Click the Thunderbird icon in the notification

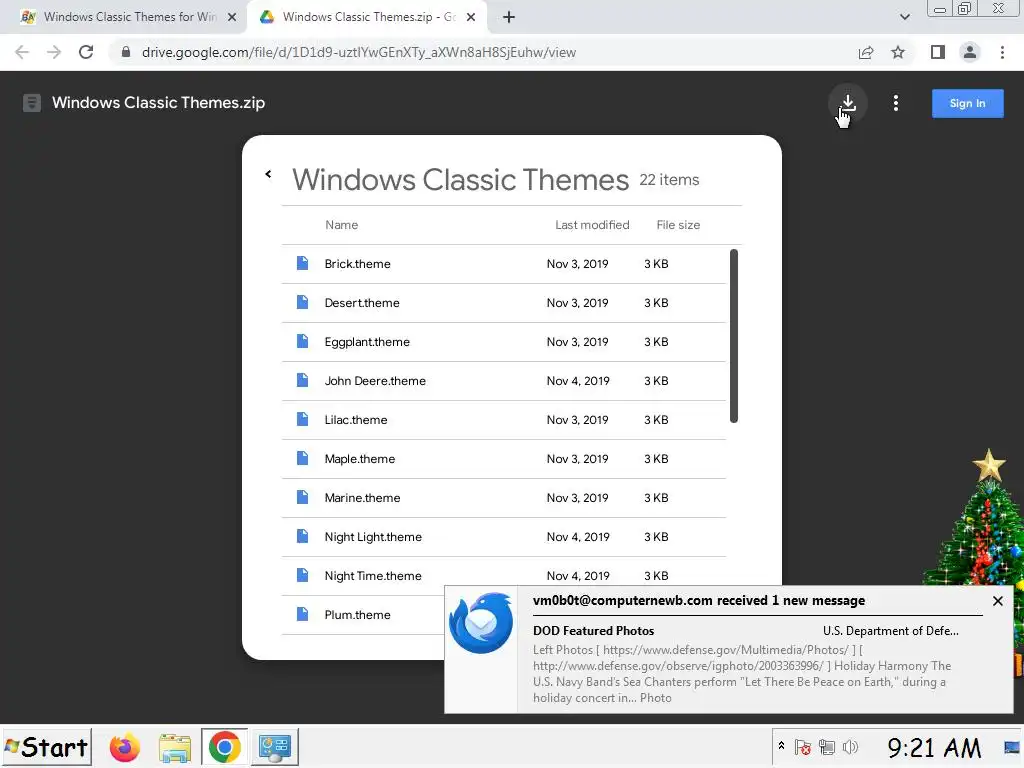point(481,623)
